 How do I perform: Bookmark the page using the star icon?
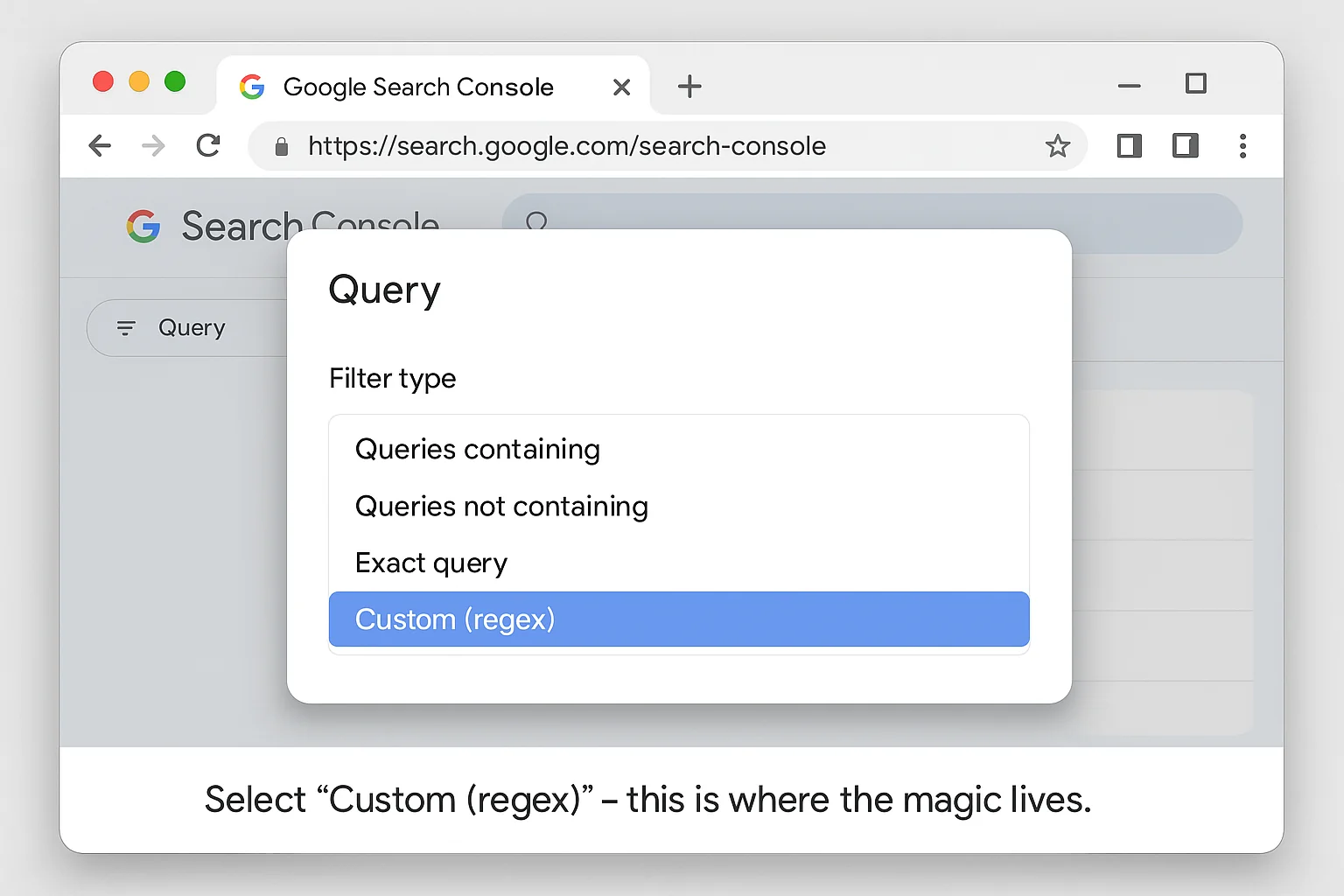1058,146
